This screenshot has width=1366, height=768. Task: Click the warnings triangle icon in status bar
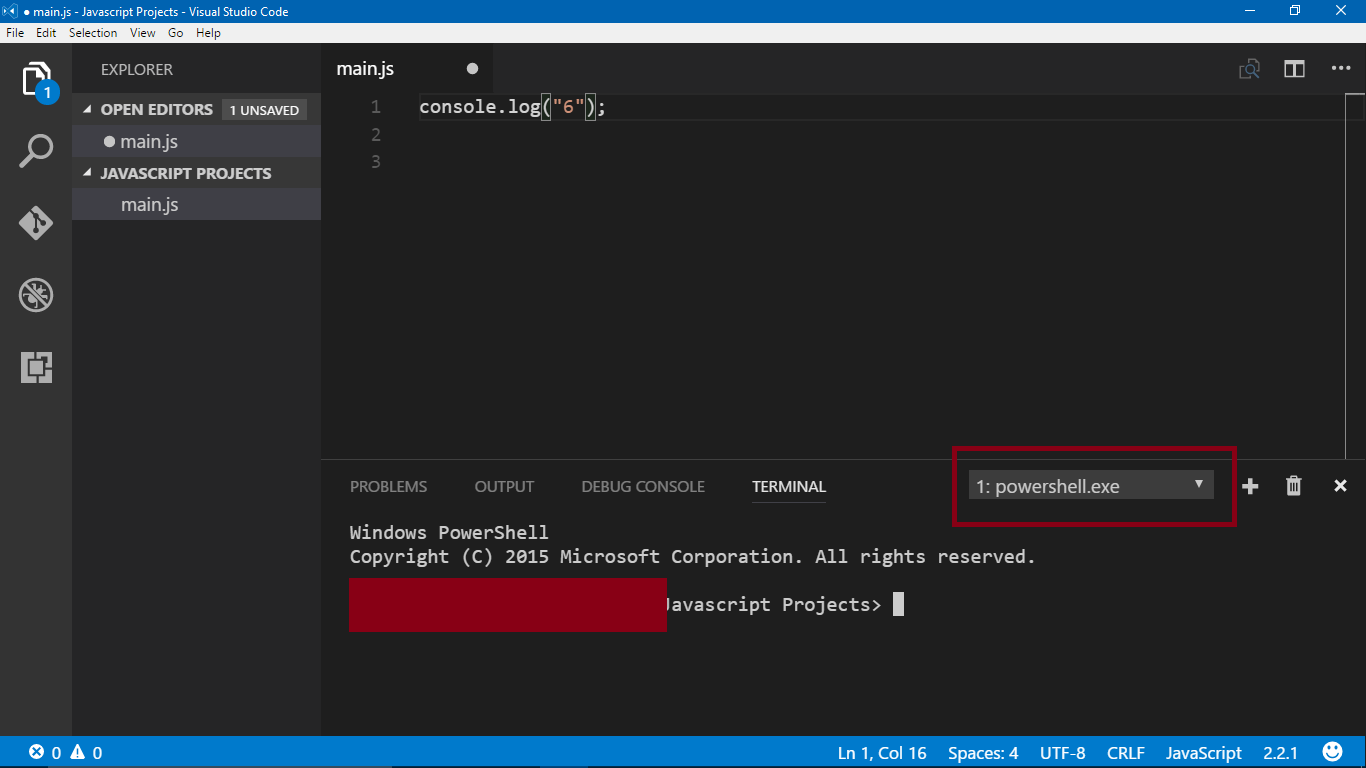click(x=76, y=752)
